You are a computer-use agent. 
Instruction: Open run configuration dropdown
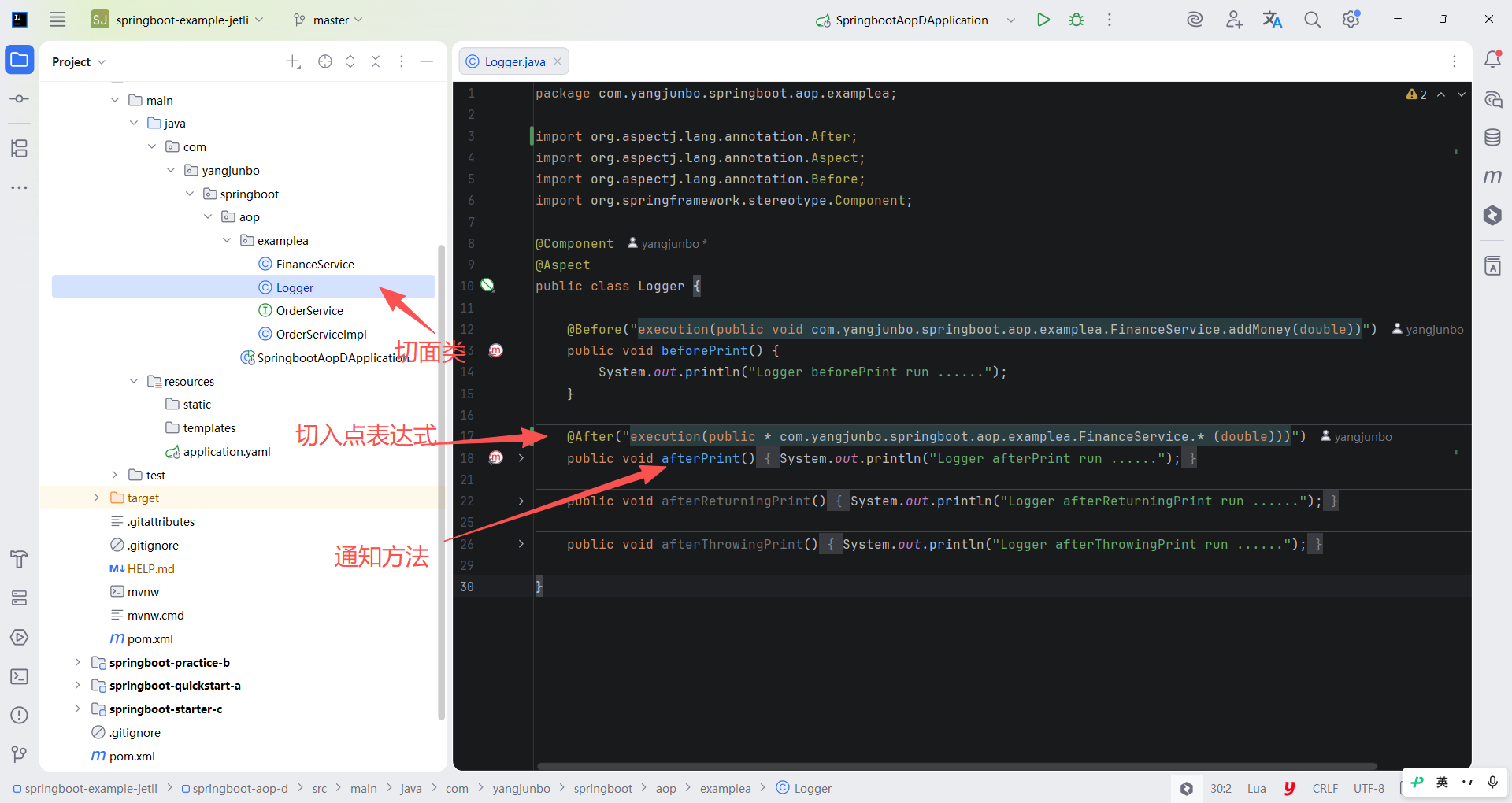(1011, 20)
